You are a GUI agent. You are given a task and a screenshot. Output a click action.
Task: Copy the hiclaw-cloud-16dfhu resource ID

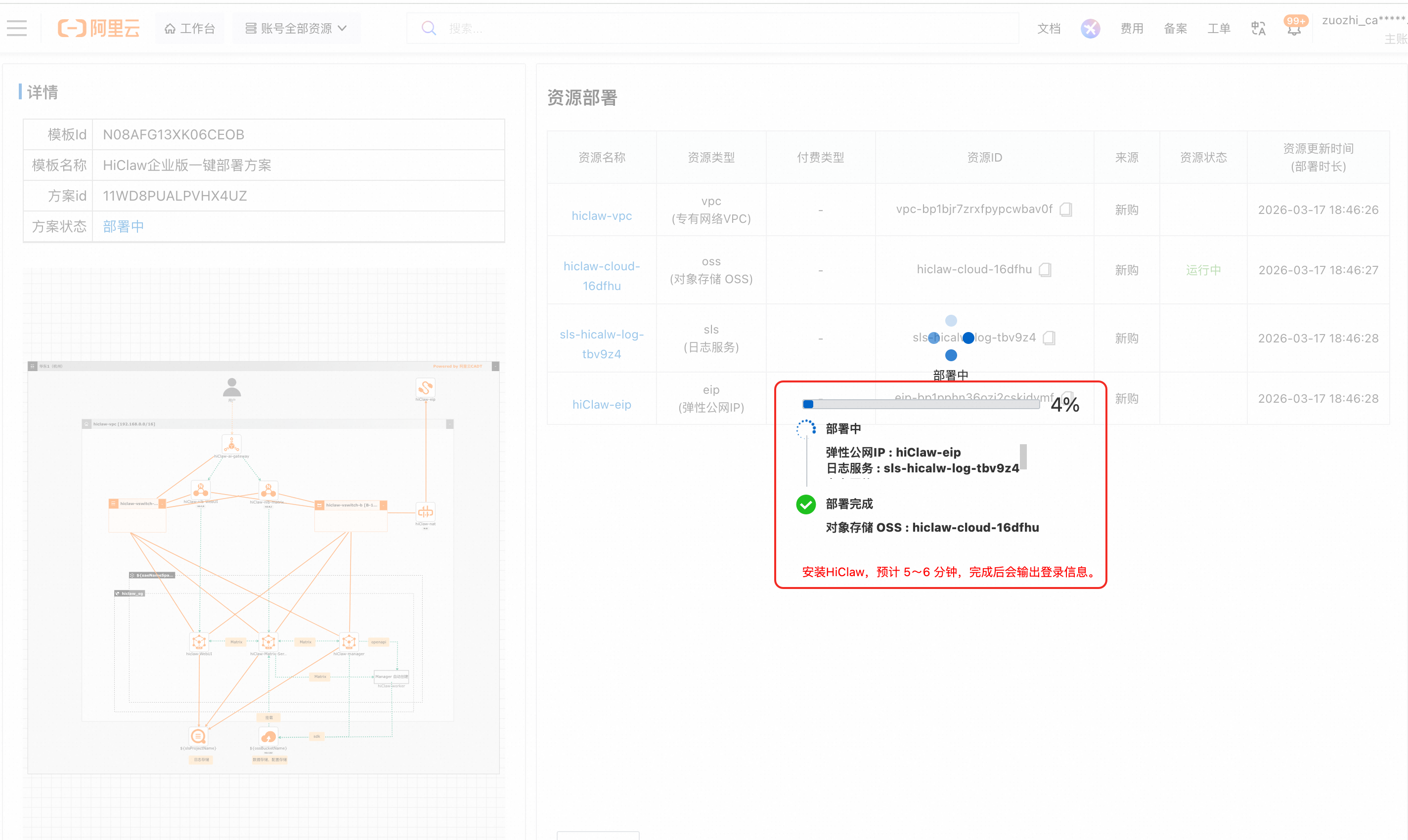(x=1045, y=269)
